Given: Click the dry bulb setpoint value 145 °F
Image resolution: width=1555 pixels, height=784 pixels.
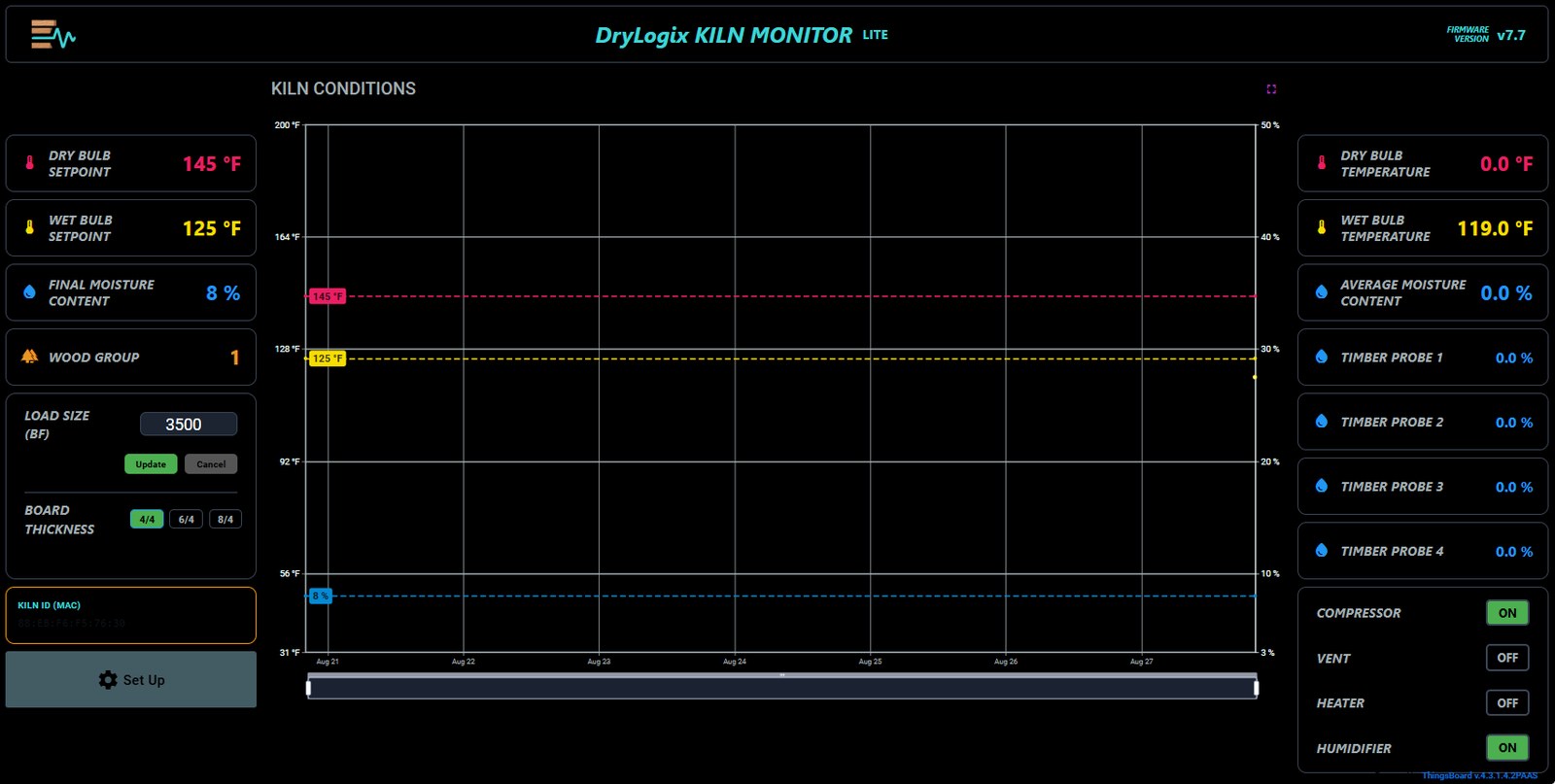Looking at the screenshot, I should (212, 164).
